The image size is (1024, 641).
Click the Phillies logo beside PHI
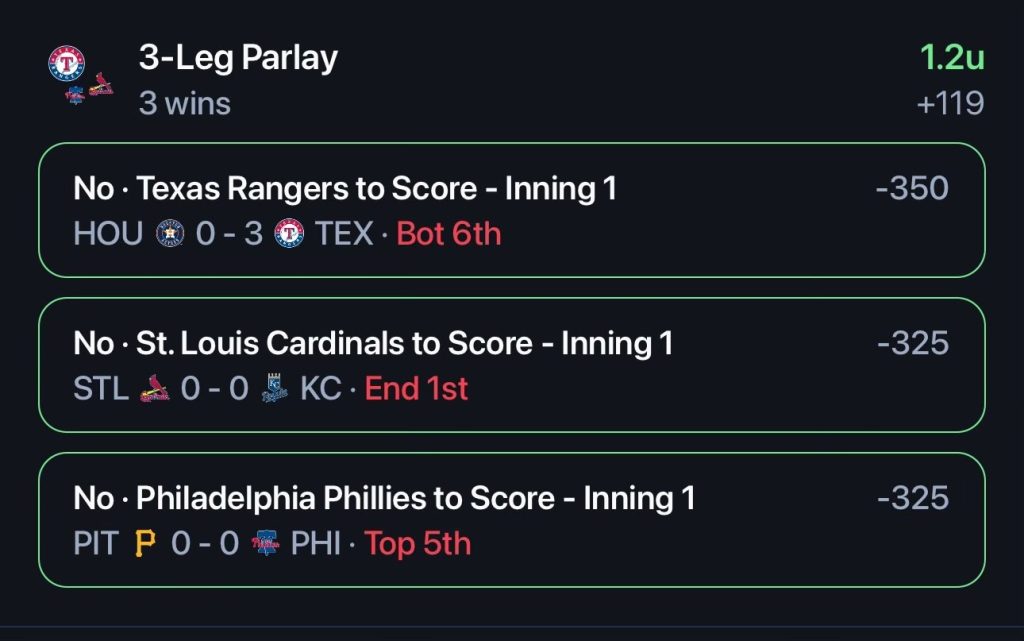coord(265,543)
